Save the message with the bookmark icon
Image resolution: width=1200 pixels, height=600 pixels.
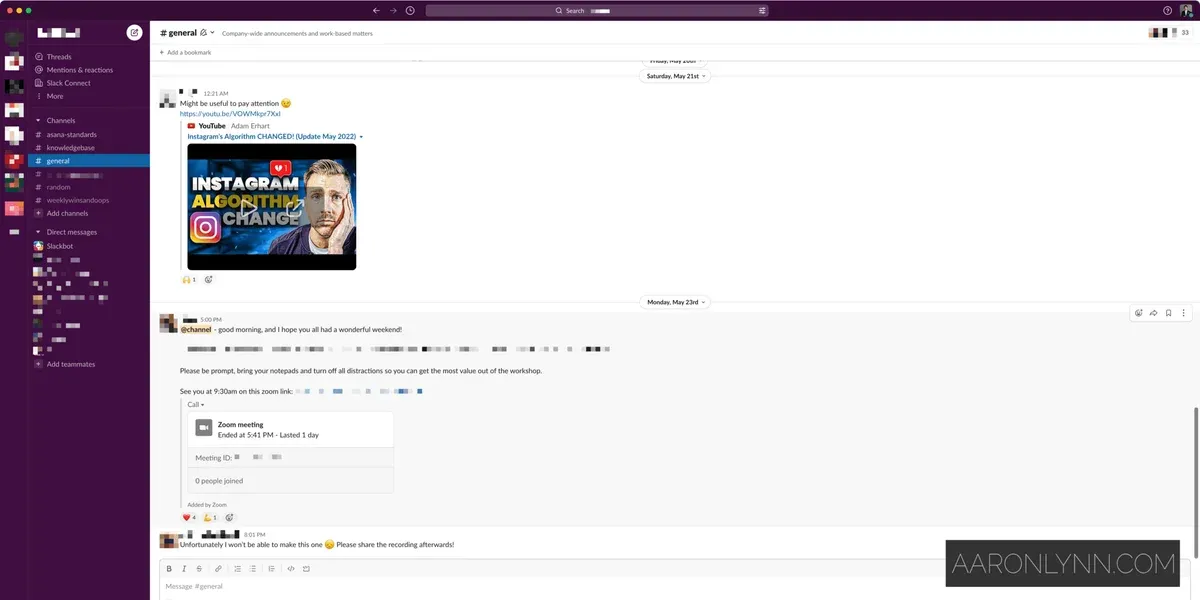(x=1168, y=312)
